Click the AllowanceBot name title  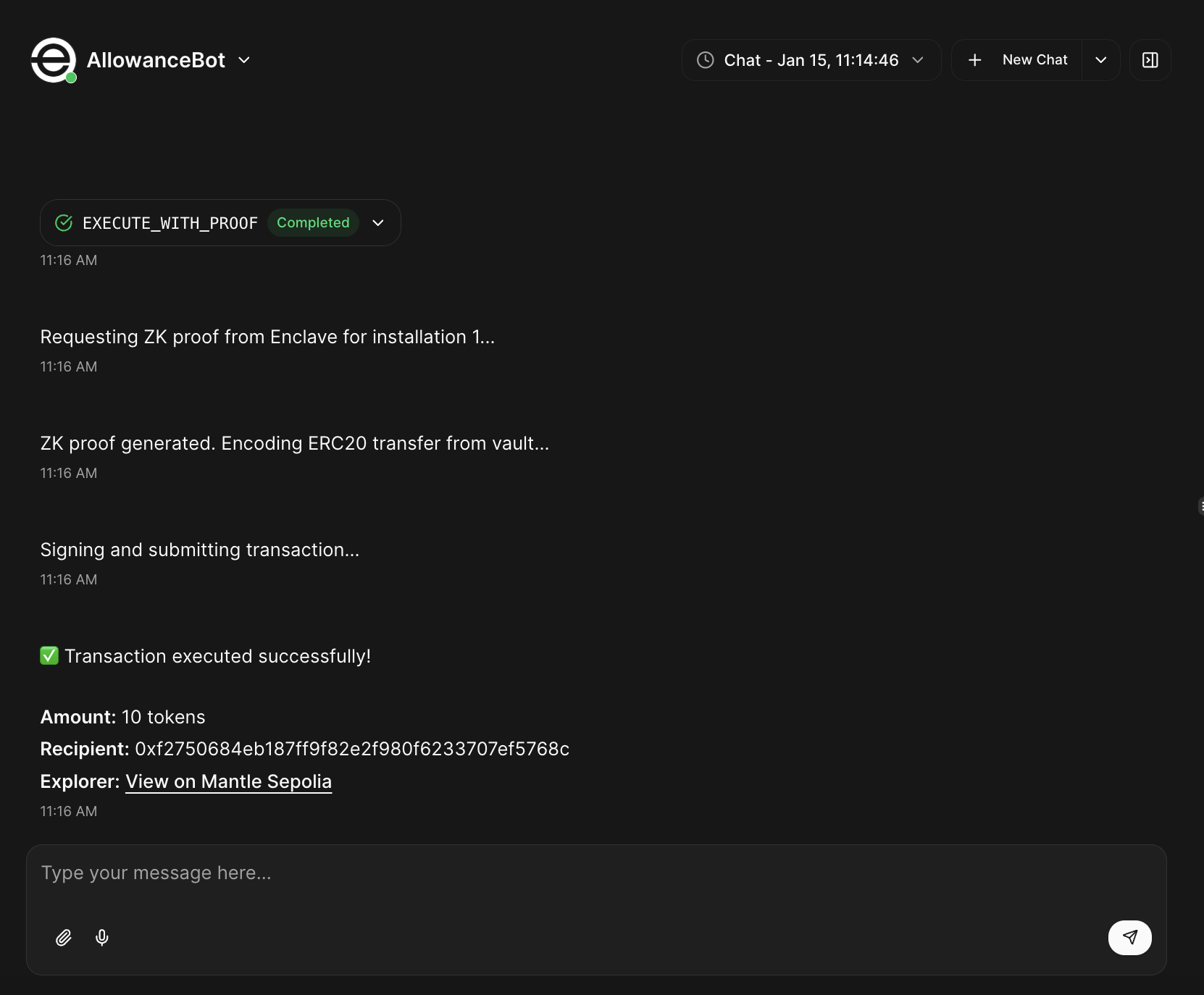click(156, 60)
